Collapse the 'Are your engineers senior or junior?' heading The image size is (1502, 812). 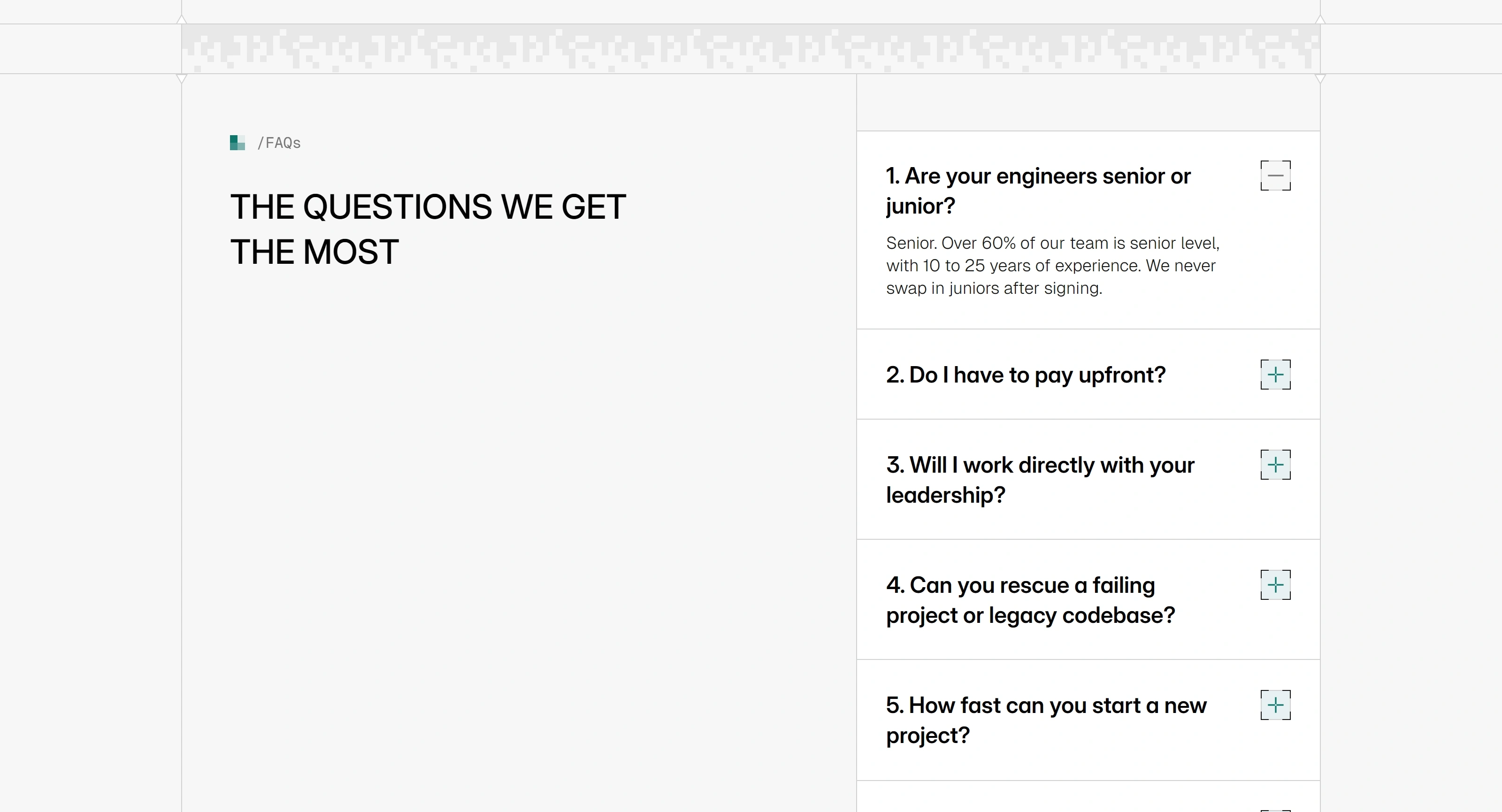coord(1038,191)
